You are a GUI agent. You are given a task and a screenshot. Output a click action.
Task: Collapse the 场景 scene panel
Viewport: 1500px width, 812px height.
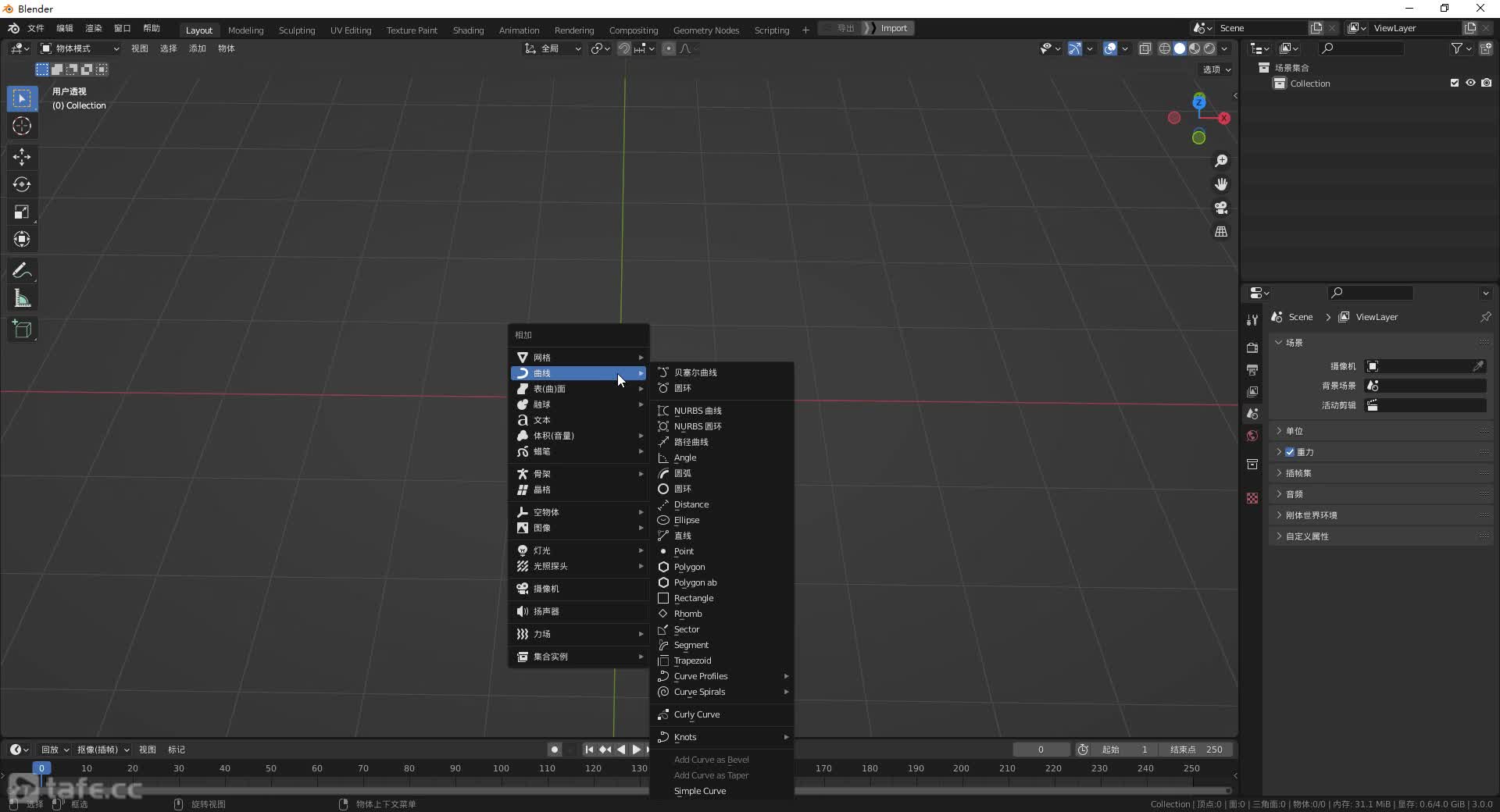(x=1380, y=343)
